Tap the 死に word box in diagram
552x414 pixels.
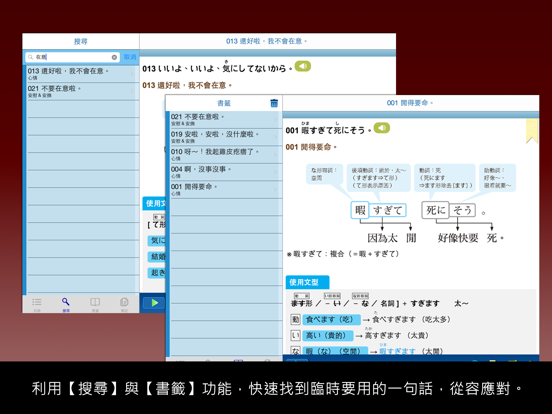(x=436, y=210)
